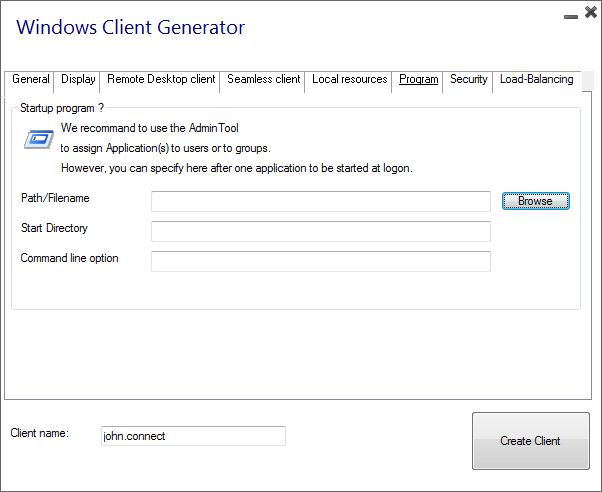Close the Windows Client Generator window

click(591, 12)
